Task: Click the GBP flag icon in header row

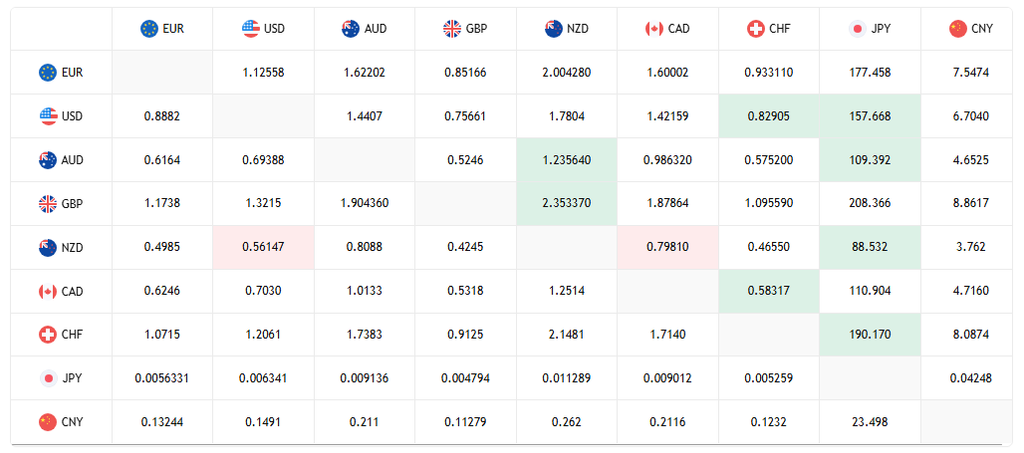Action: (452, 29)
